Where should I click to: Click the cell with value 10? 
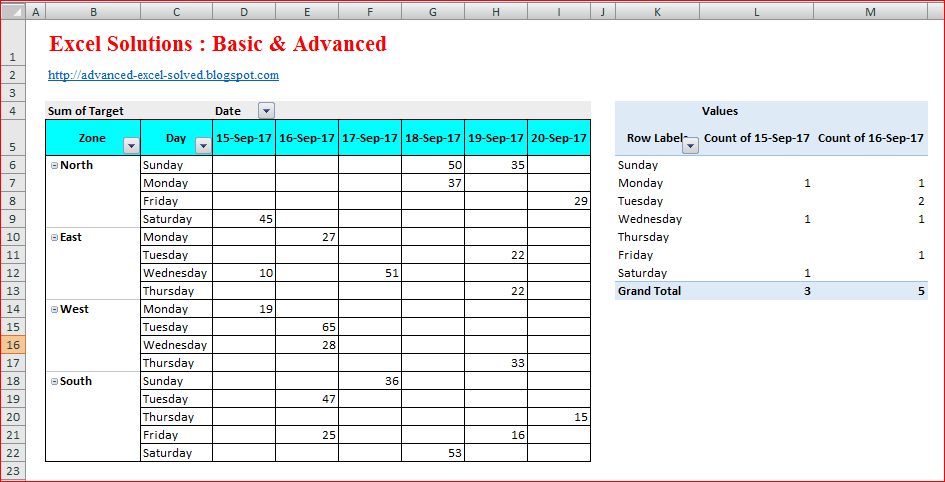click(244, 273)
